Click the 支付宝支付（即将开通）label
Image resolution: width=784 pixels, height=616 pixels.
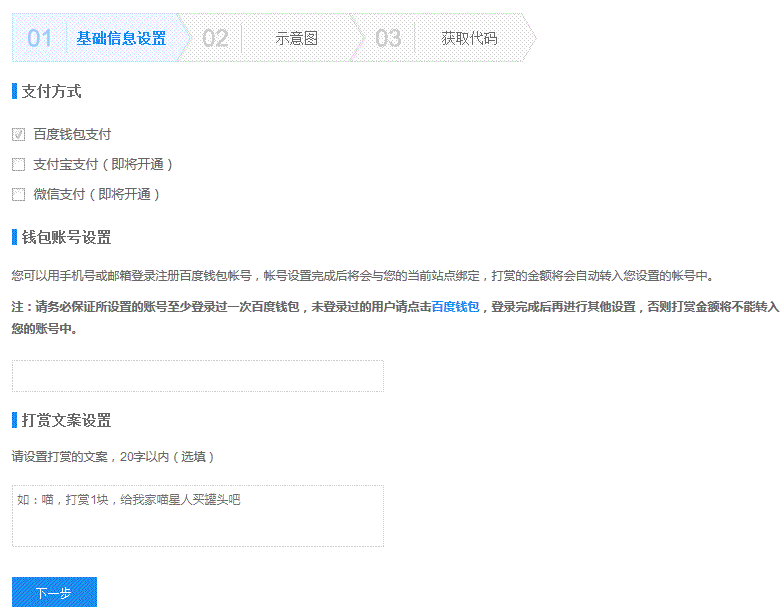[x=103, y=164]
